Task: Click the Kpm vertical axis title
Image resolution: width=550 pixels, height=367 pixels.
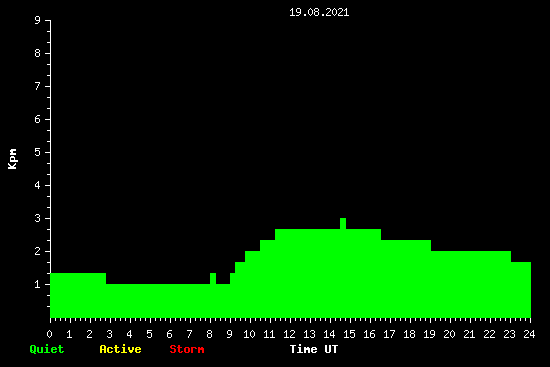Action: (12, 159)
